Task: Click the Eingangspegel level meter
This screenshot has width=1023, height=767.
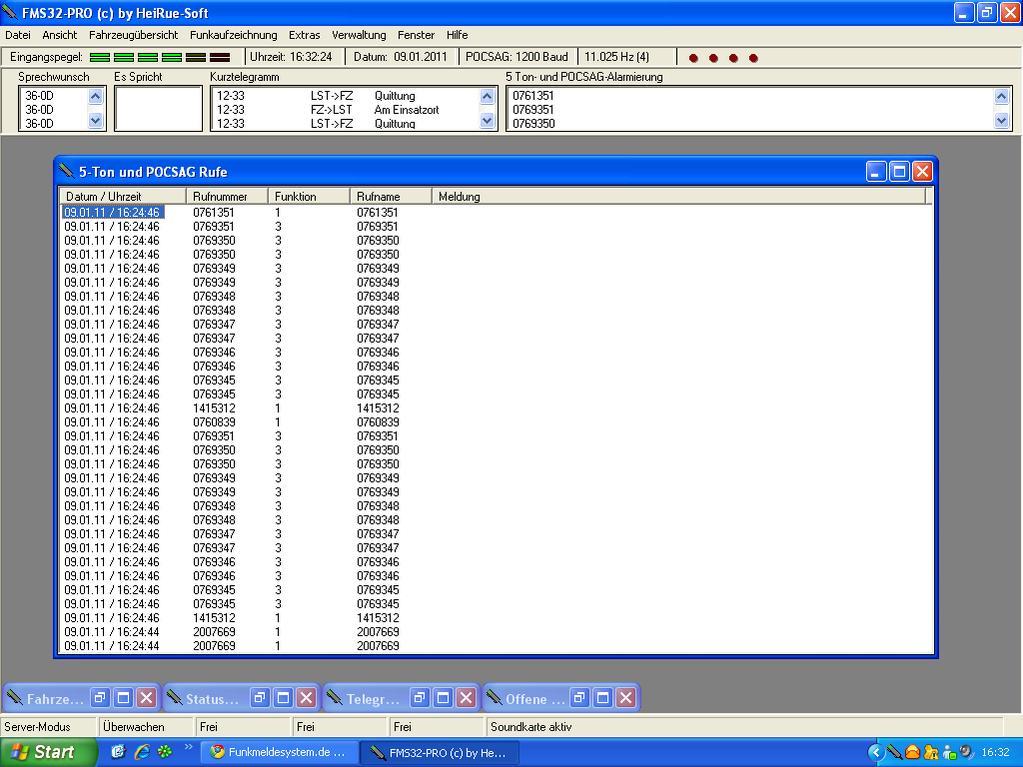Action: click(160, 58)
